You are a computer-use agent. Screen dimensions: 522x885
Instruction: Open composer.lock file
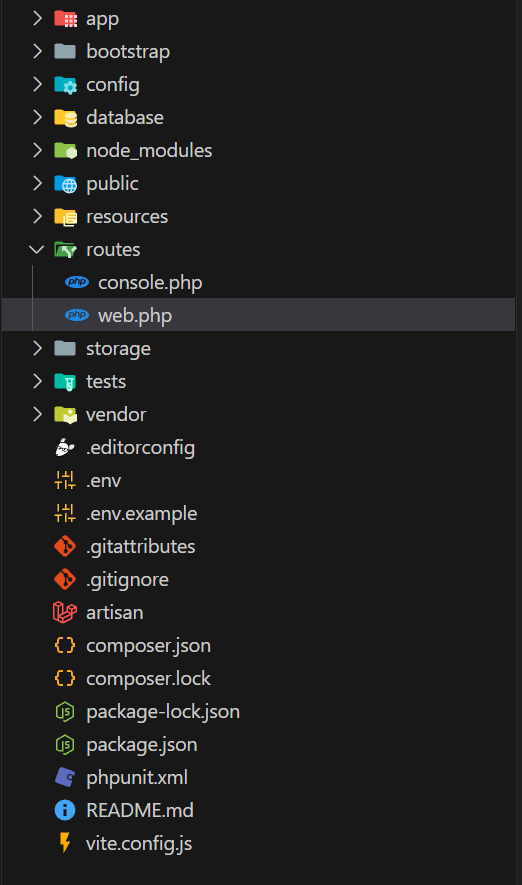[148, 679]
